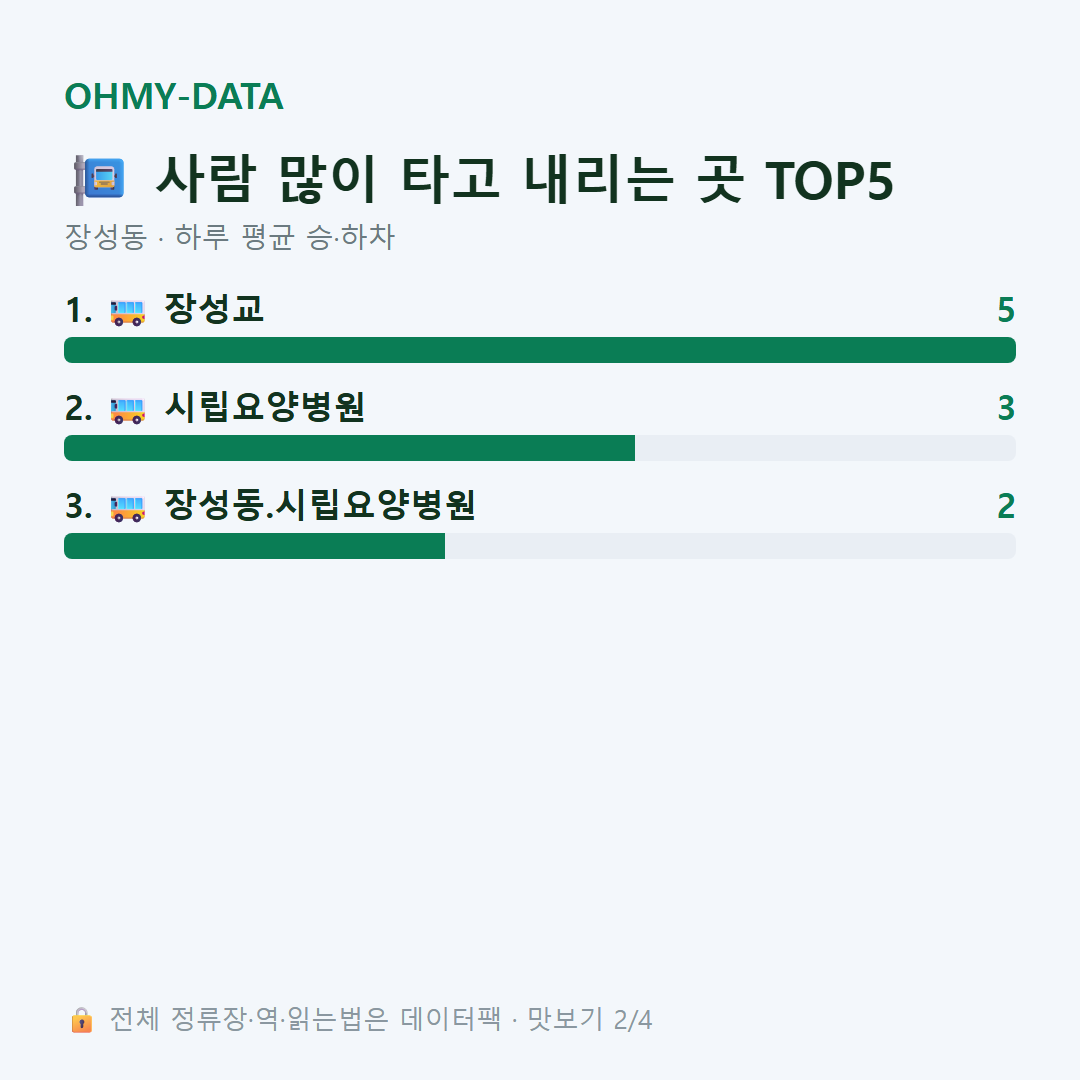The height and width of the screenshot is (1080, 1080).
Task: Click the bus icon beside 시립요양병원
Action: tap(127, 409)
